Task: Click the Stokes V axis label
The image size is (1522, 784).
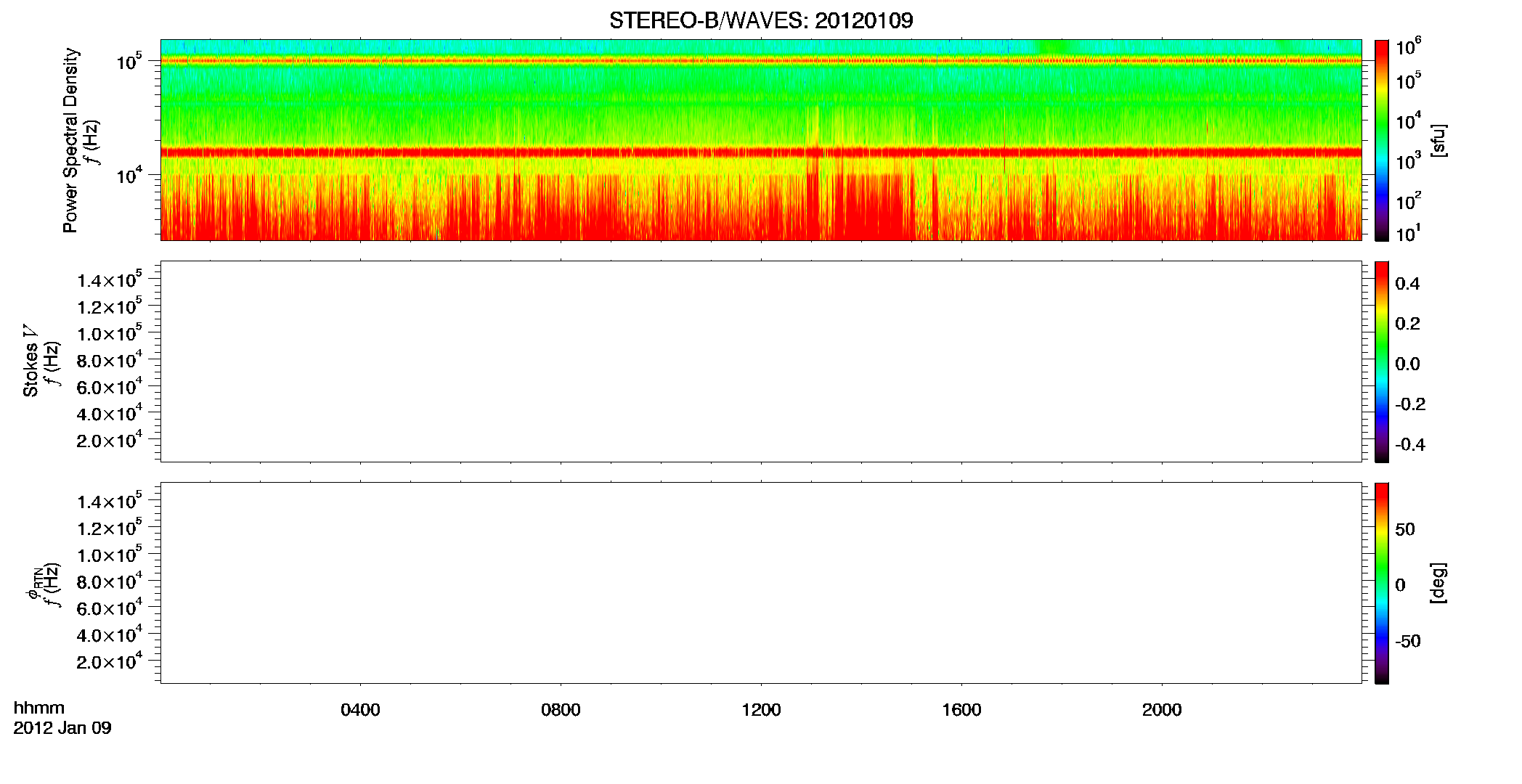Action: [x=30, y=361]
